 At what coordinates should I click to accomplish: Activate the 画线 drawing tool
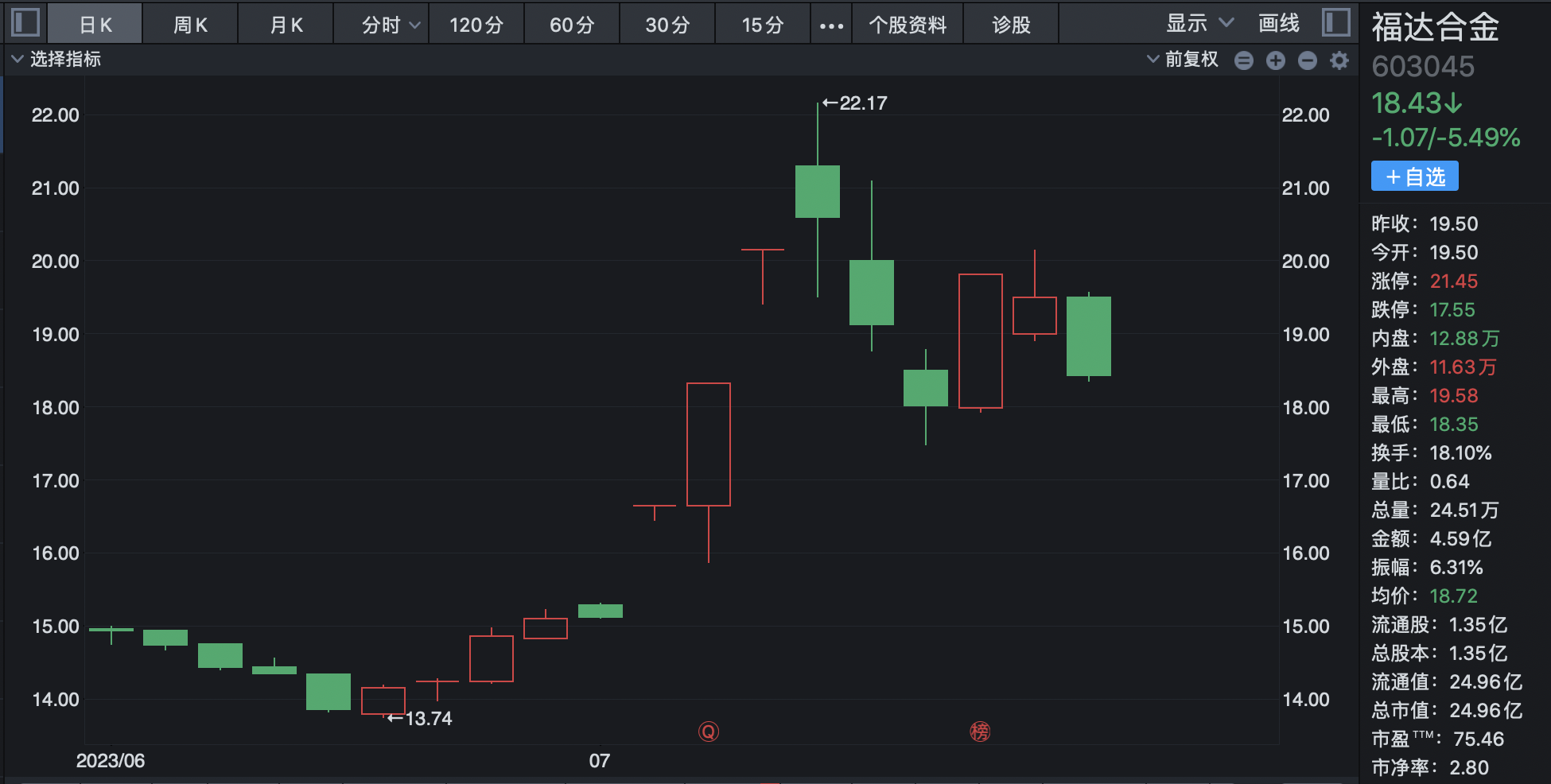coord(1279,24)
